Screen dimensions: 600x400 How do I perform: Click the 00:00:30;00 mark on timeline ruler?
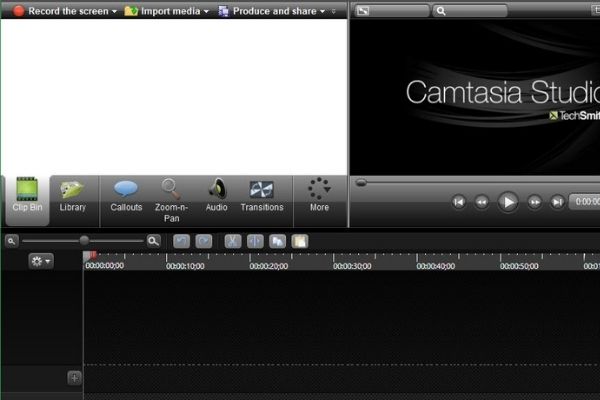click(352, 266)
